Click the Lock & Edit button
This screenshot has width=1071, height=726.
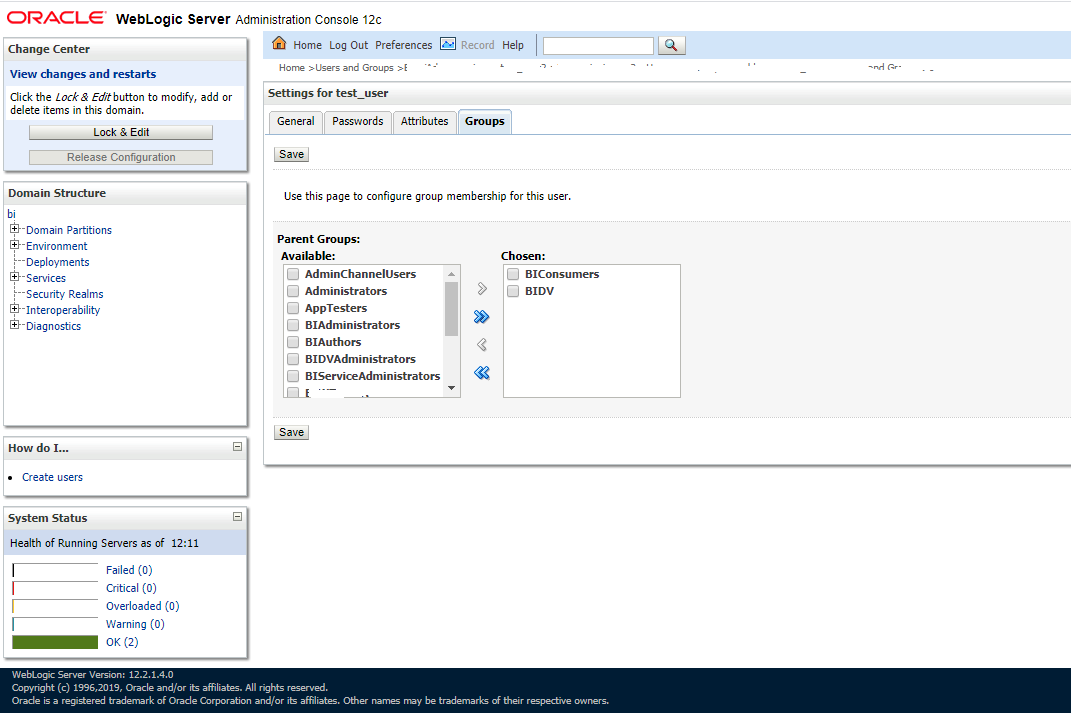coord(121,132)
